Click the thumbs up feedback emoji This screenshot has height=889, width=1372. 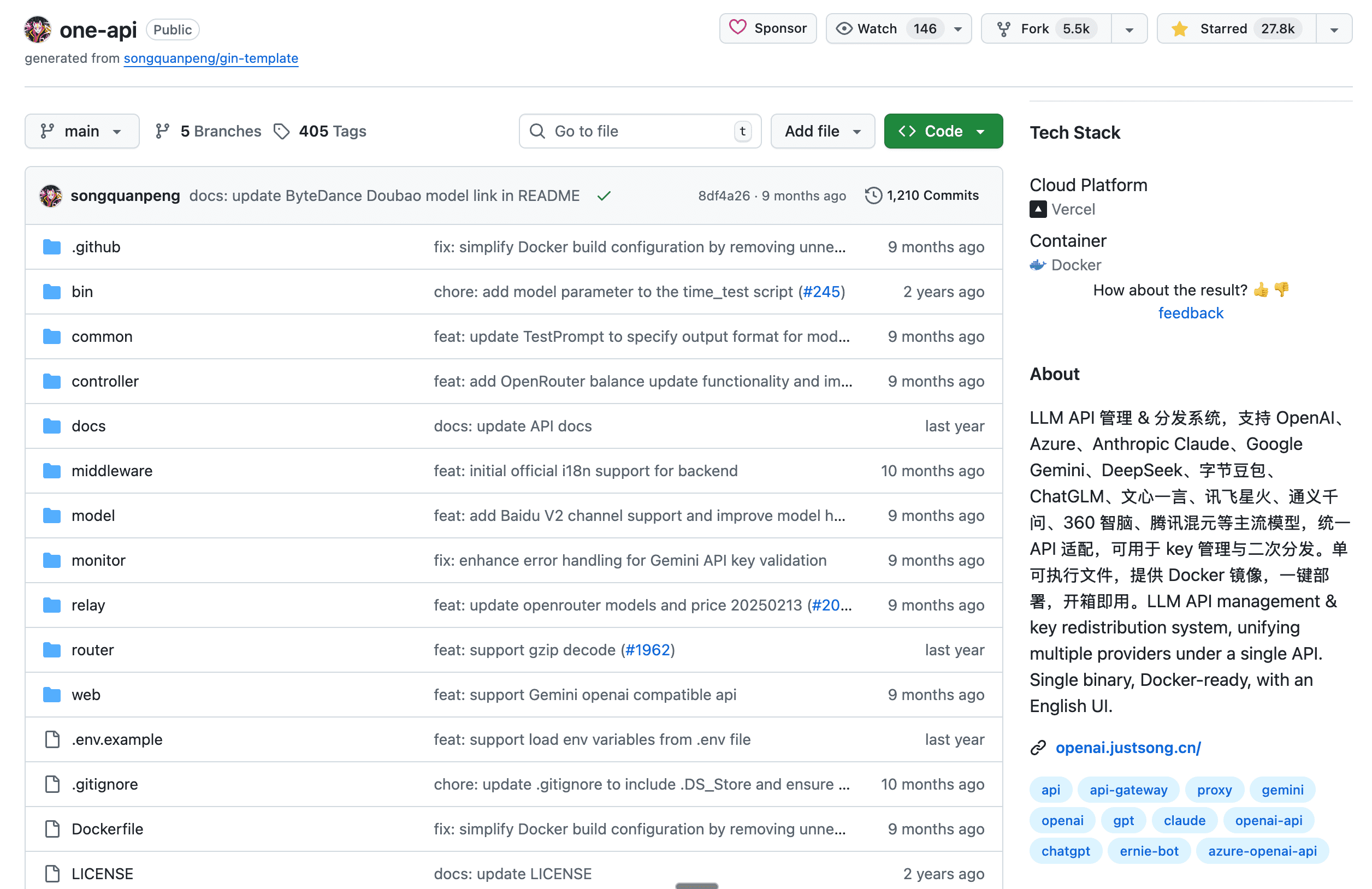pyautogui.click(x=1261, y=290)
